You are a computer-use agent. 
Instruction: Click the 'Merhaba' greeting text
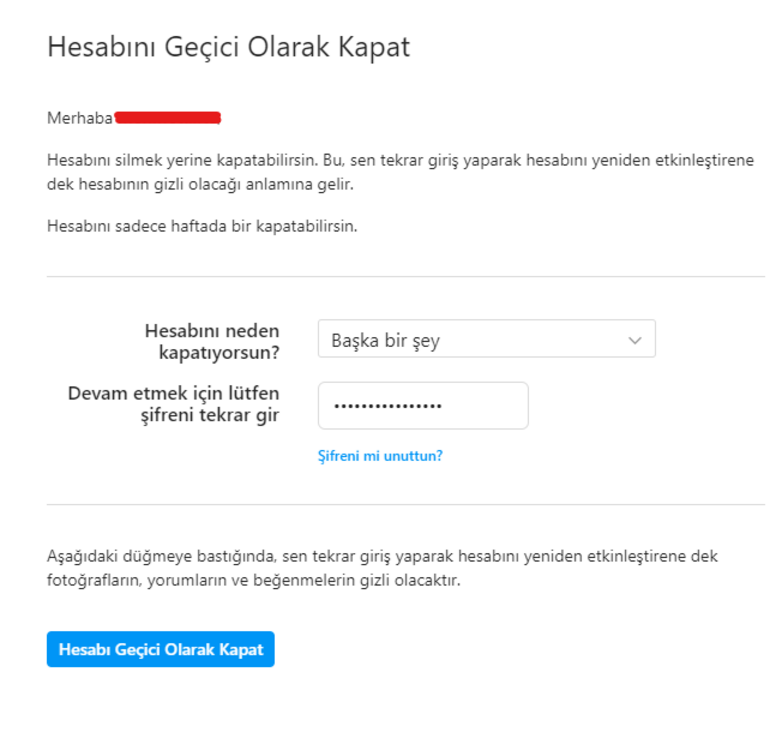pyautogui.click(x=79, y=118)
